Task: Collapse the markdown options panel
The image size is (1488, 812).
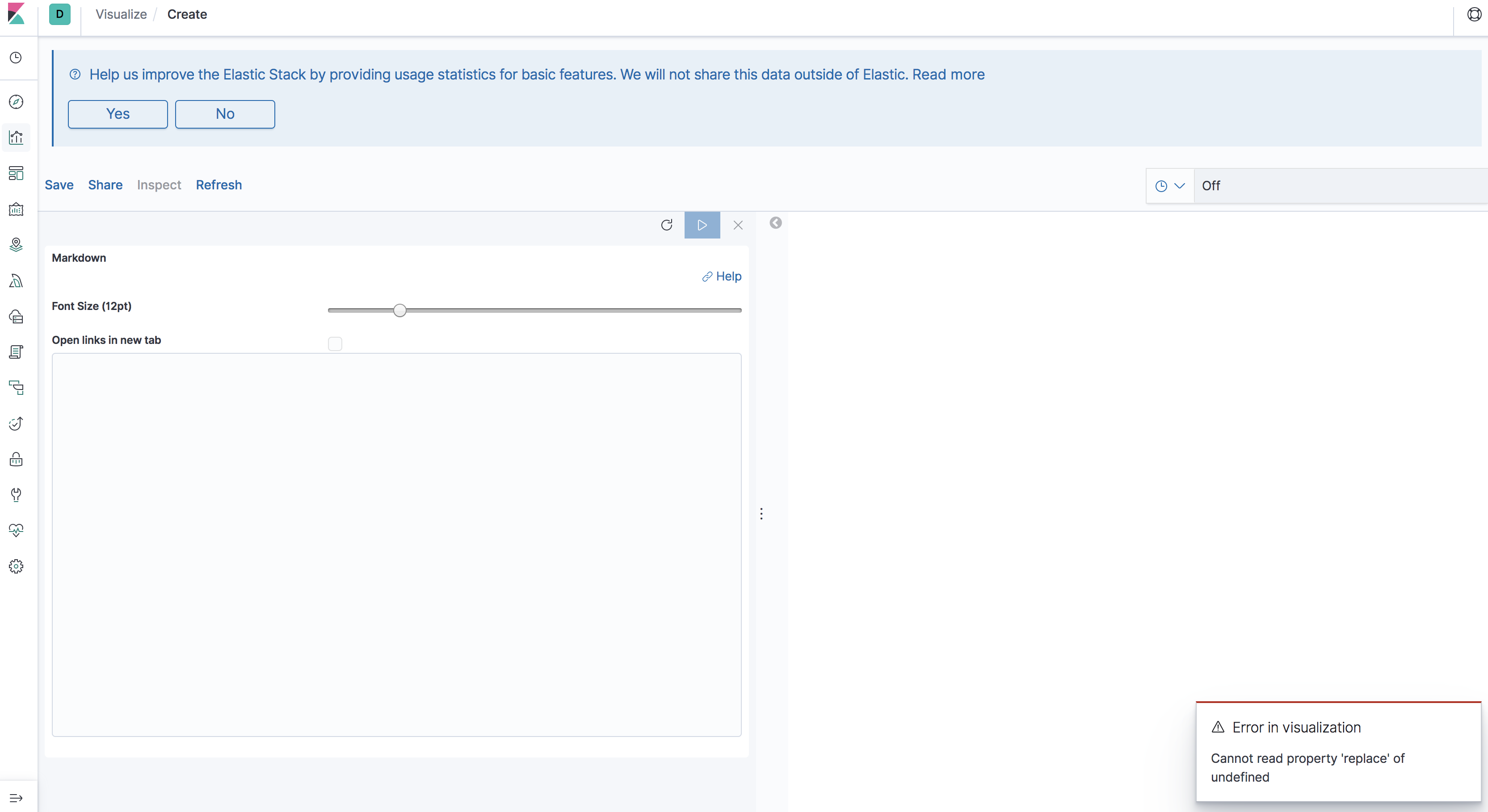Action: (775, 223)
